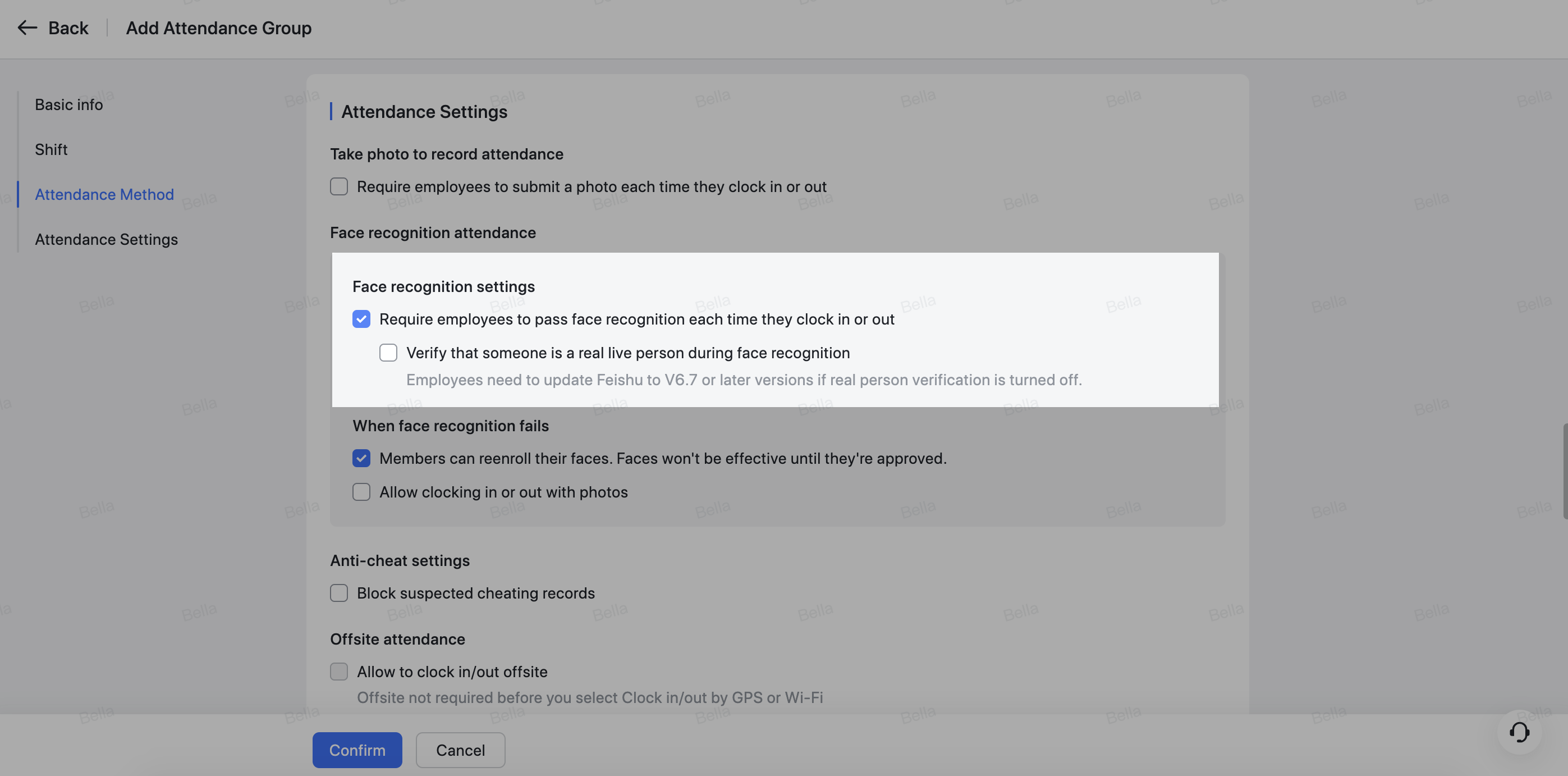
Task: Select Shift in the sidebar
Action: (x=51, y=149)
